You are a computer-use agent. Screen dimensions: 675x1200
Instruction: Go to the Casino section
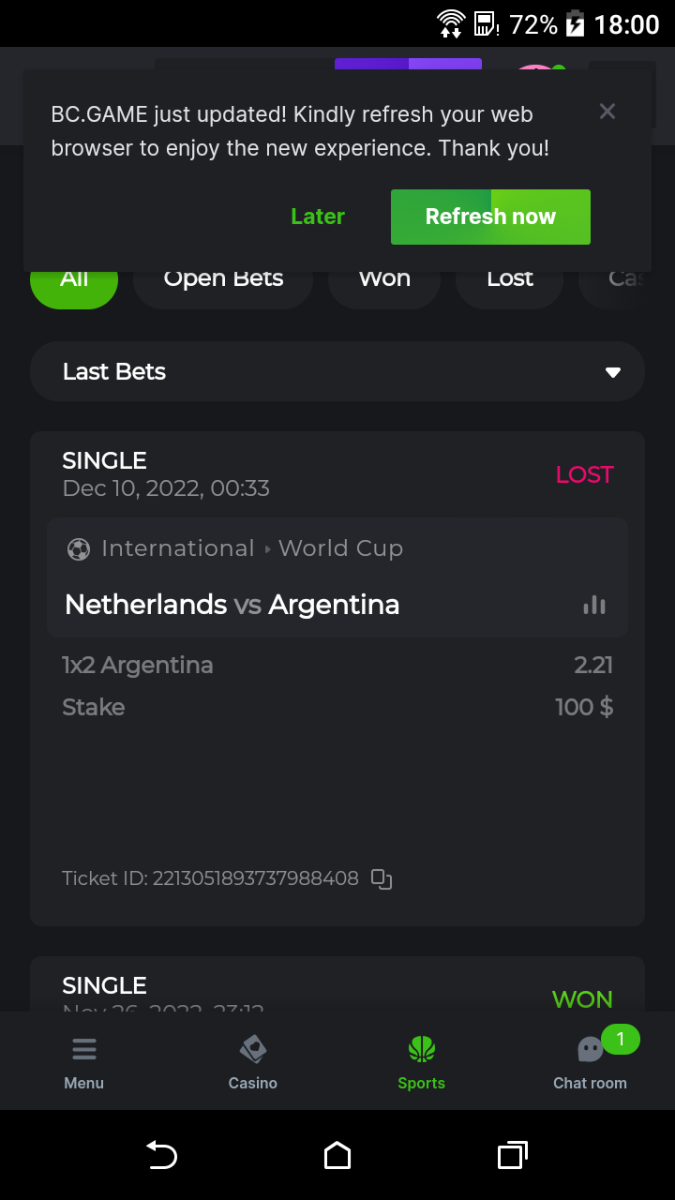252,1062
